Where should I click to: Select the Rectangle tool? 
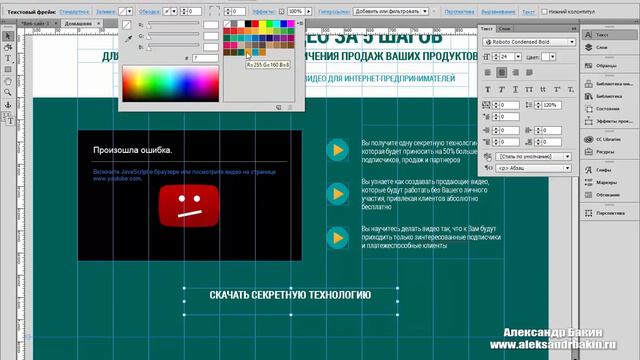[8, 70]
